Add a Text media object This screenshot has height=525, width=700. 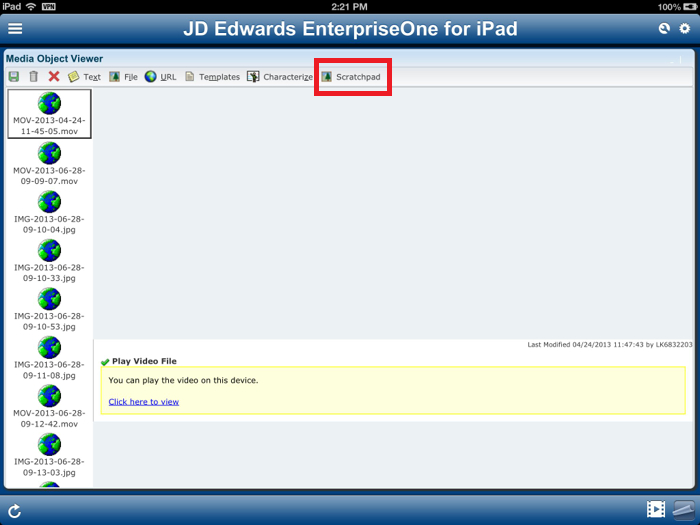click(84, 77)
